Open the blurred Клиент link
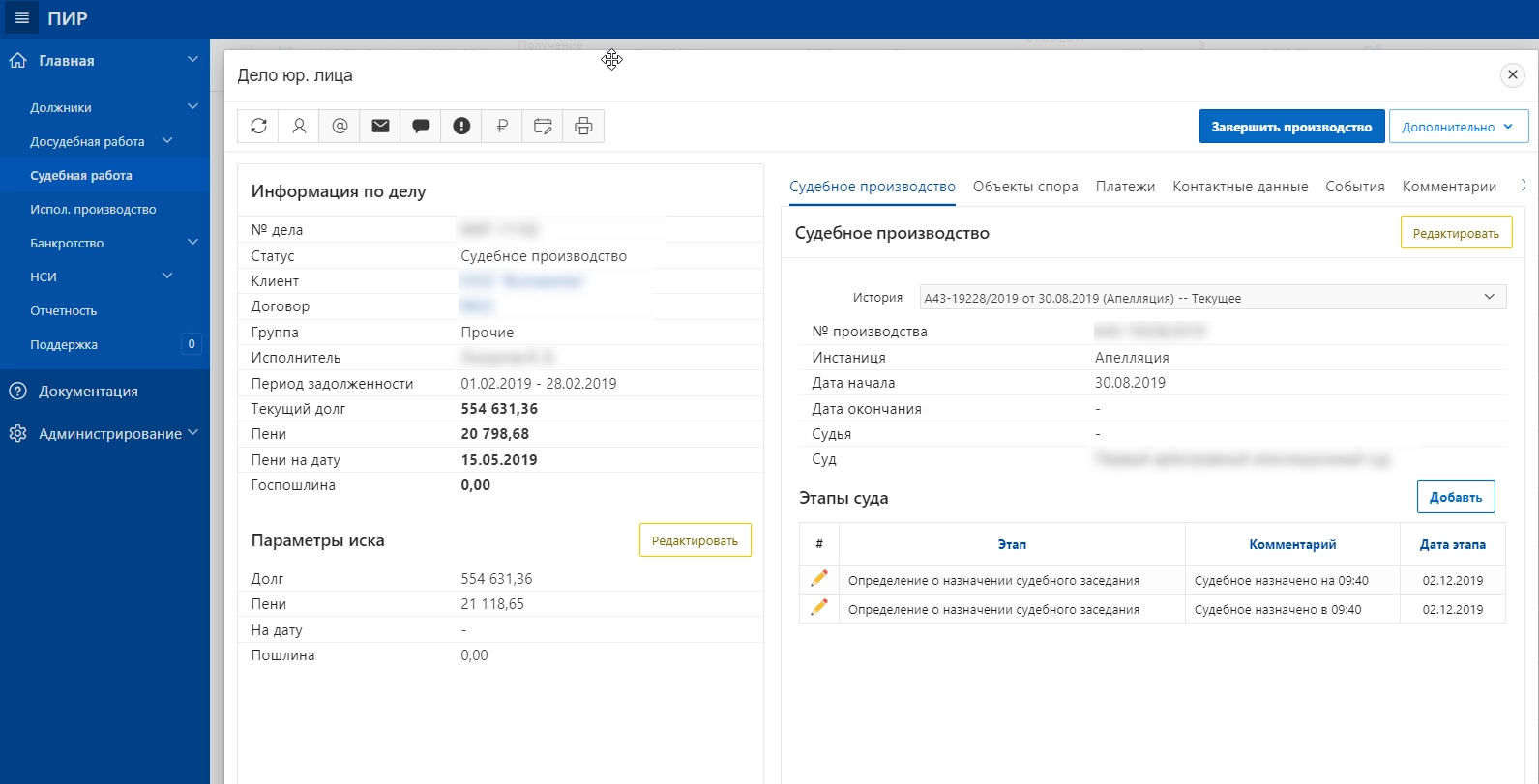 [x=522, y=281]
